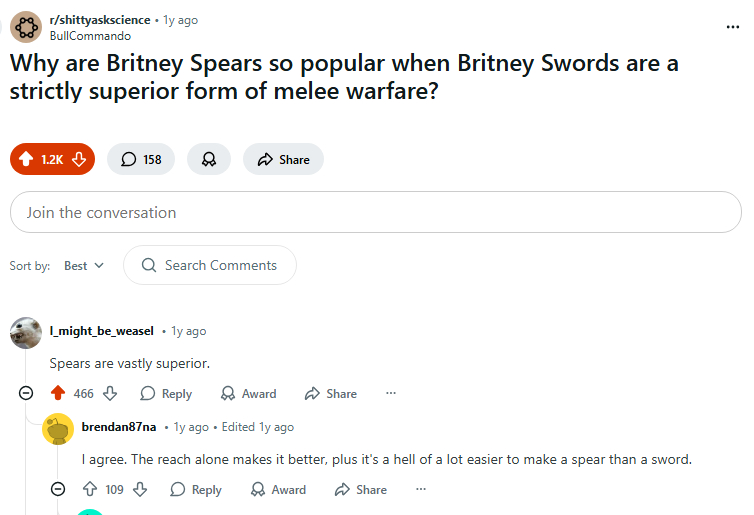
Task: Reply to I_might_be_weasel's comment
Action: [x=166, y=394]
